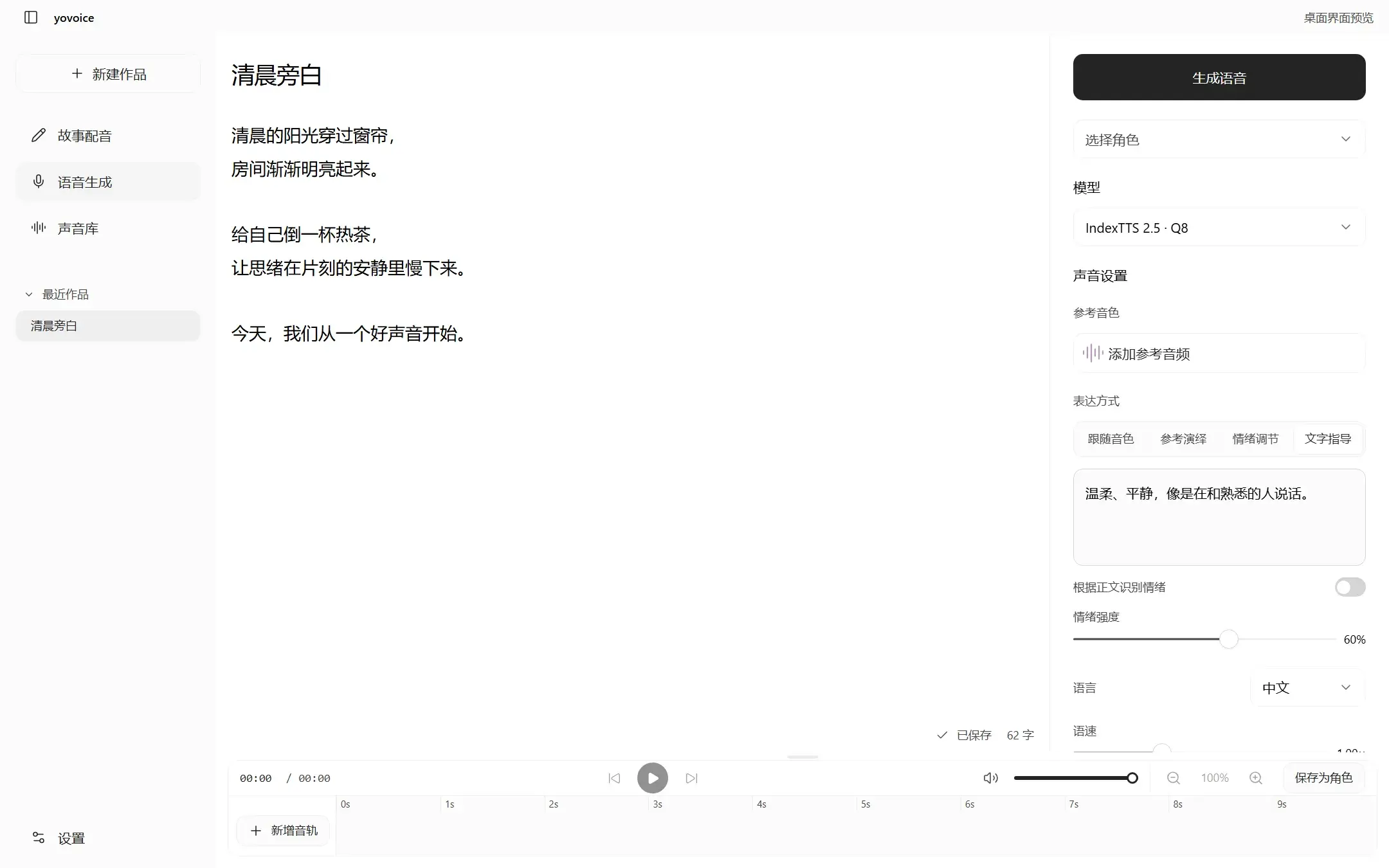Image resolution: width=1389 pixels, height=868 pixels.
Task: Toggle 根据正文识别情绪 switch
Action: pos(1350,587)
